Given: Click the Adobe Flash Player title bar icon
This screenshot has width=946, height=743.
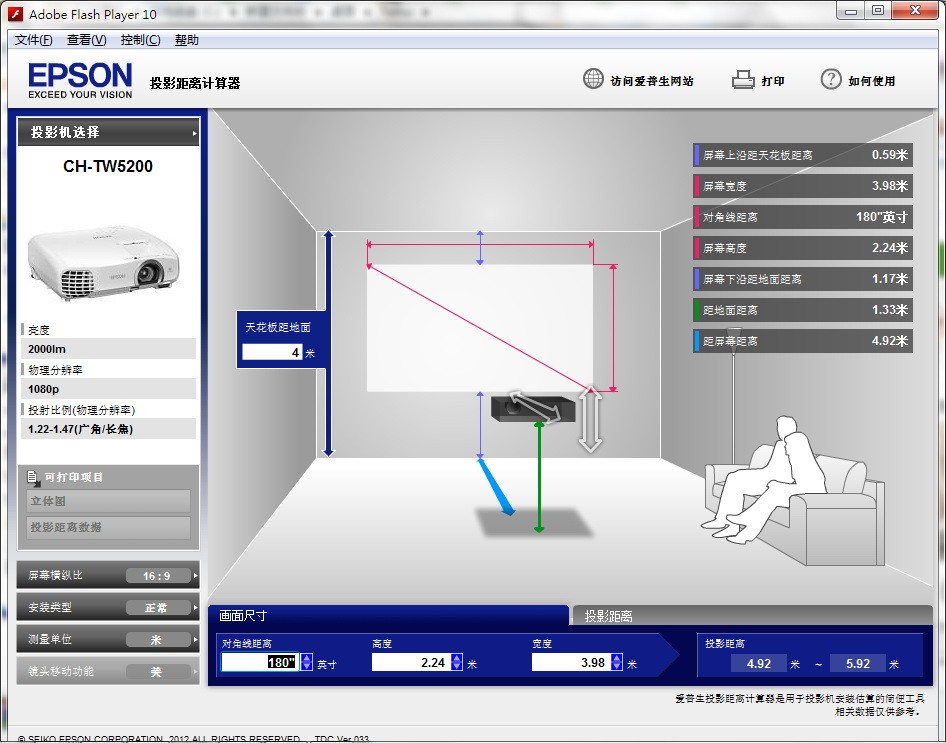Looking at the screenshot, I should (x=16, y=14).
